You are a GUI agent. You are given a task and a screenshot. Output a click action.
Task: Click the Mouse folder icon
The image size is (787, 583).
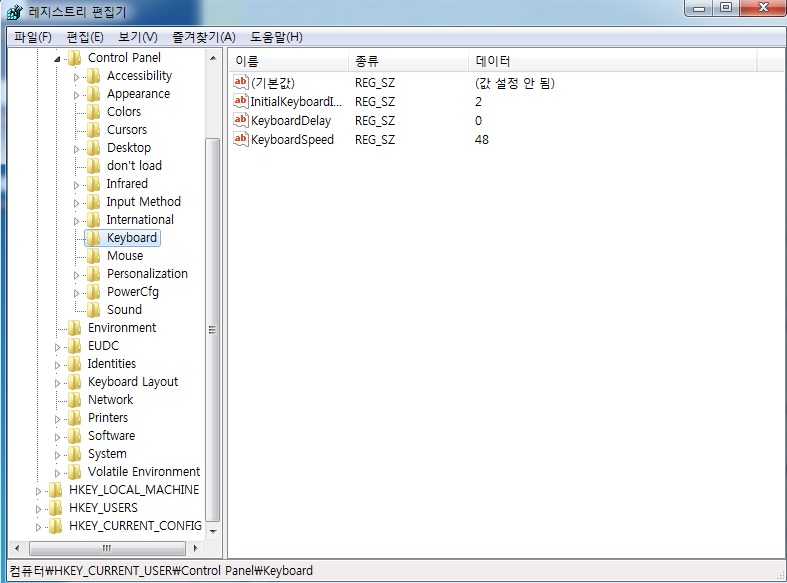(94, 256)
